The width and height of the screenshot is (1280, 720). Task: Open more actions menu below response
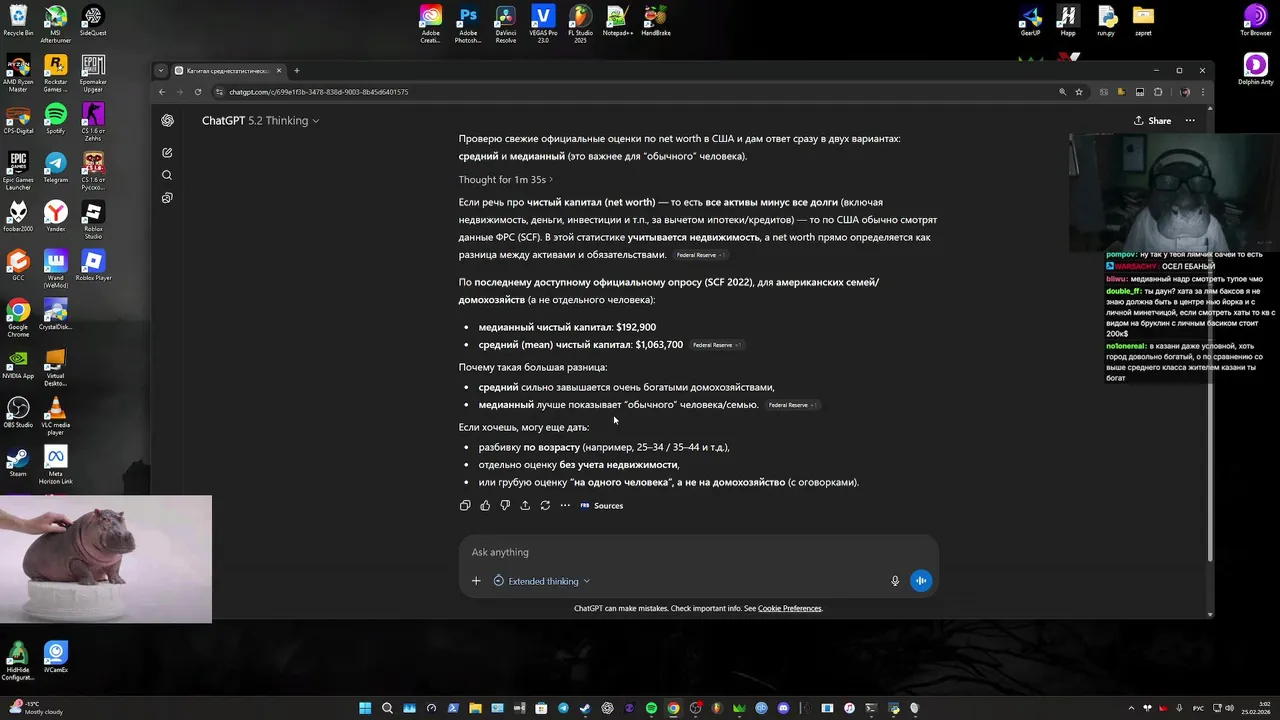565,506
